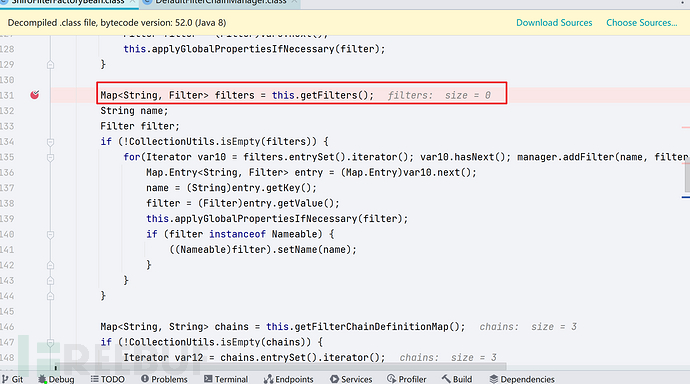Image resolution: width=690 pixels, height=384 pixels.
Task: Click the vertical editor scrollbar thumb
Action: coord(687,176)
